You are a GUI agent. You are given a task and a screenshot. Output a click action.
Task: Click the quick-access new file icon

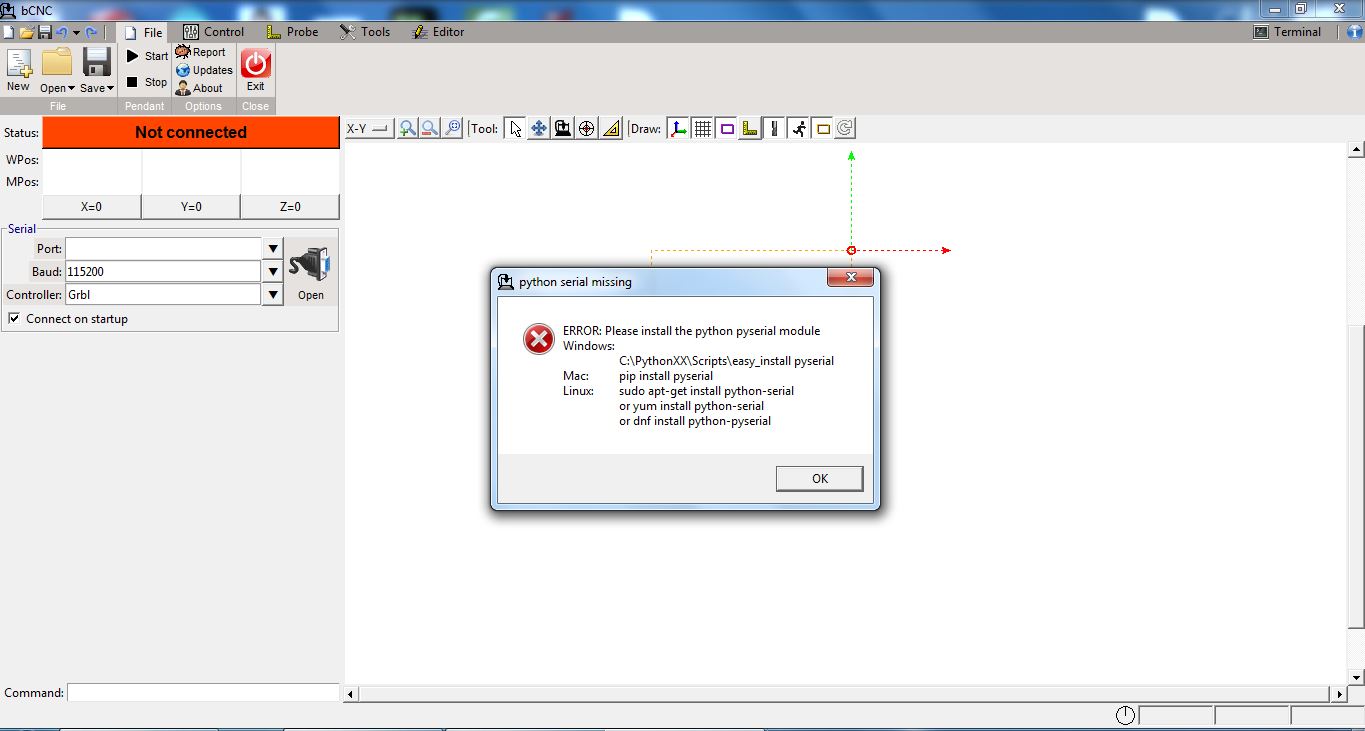[x=8, y=32]
